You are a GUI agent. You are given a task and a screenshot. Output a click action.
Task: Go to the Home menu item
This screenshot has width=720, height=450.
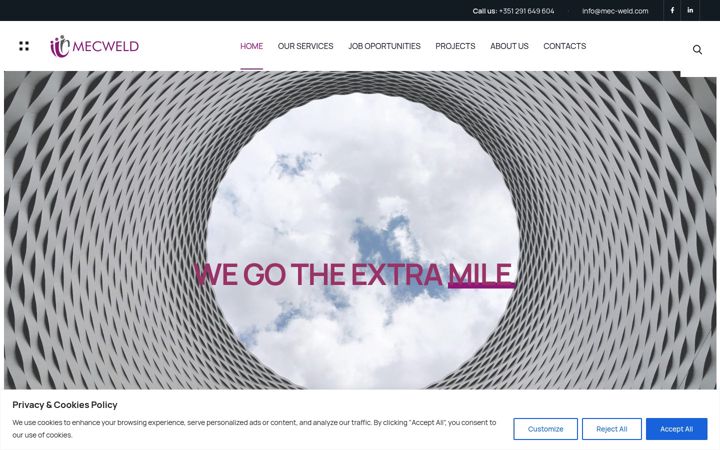coord(251,46)
